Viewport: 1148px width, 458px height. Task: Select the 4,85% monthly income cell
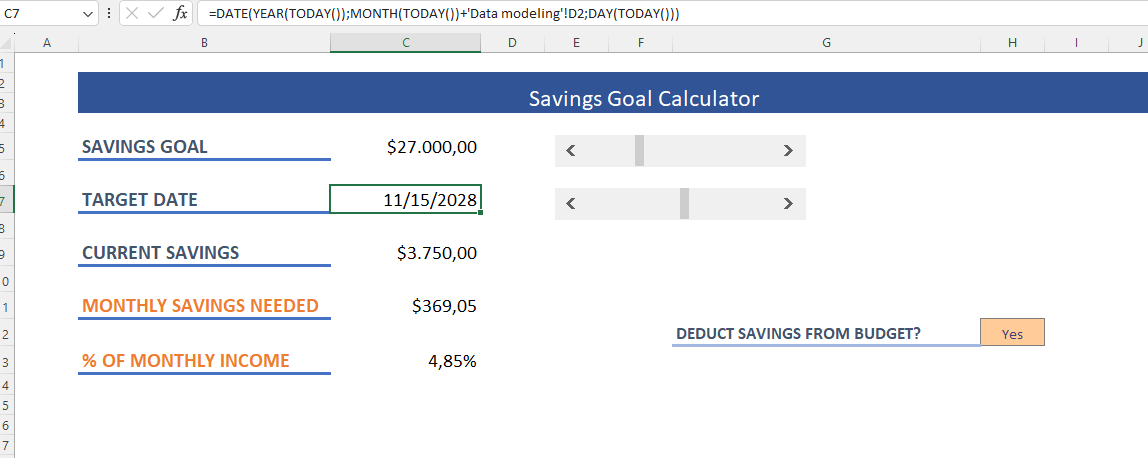(x=405, y=360)
